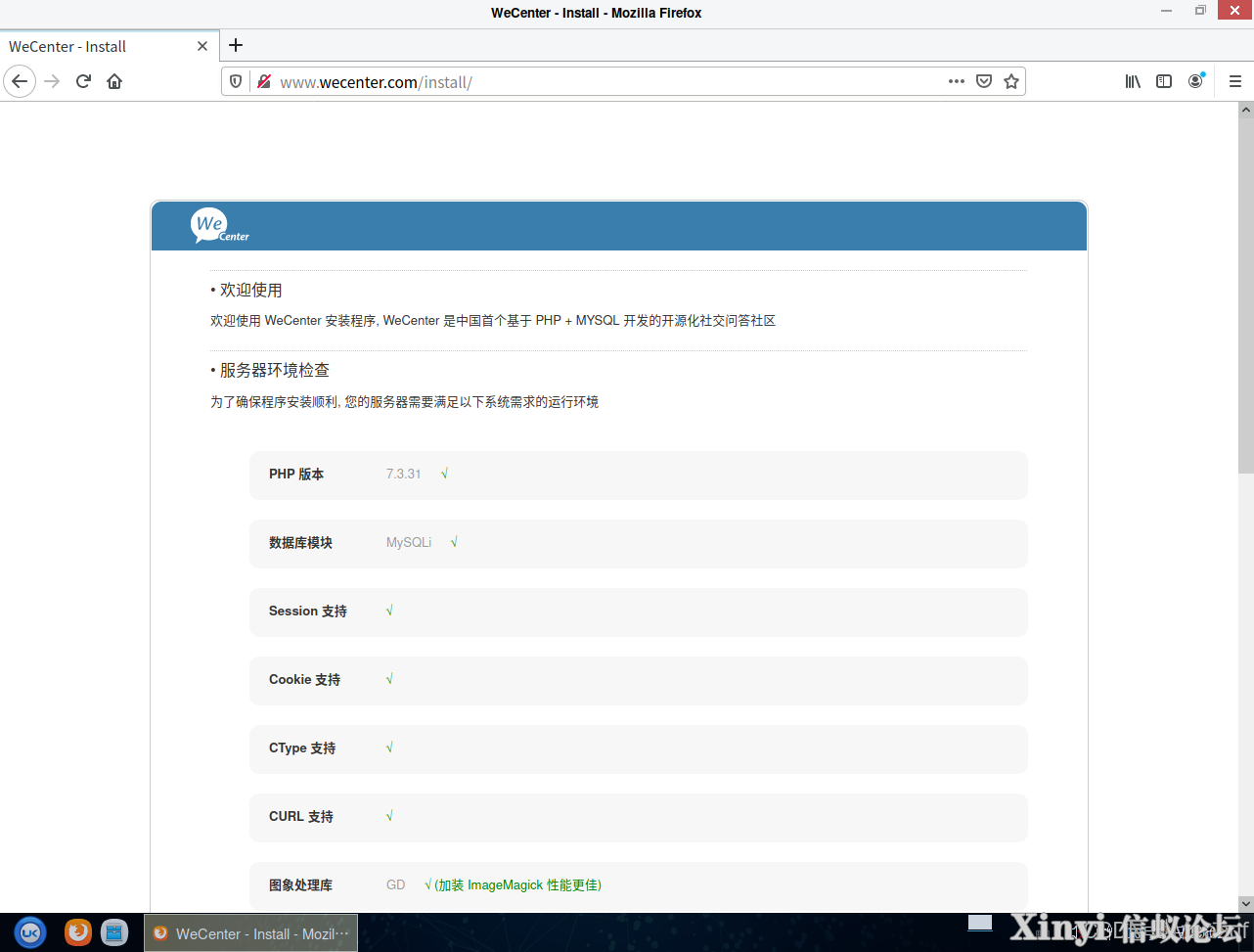
Task: Select the WeCenter - Install tab
Action: tap(110, 46)
